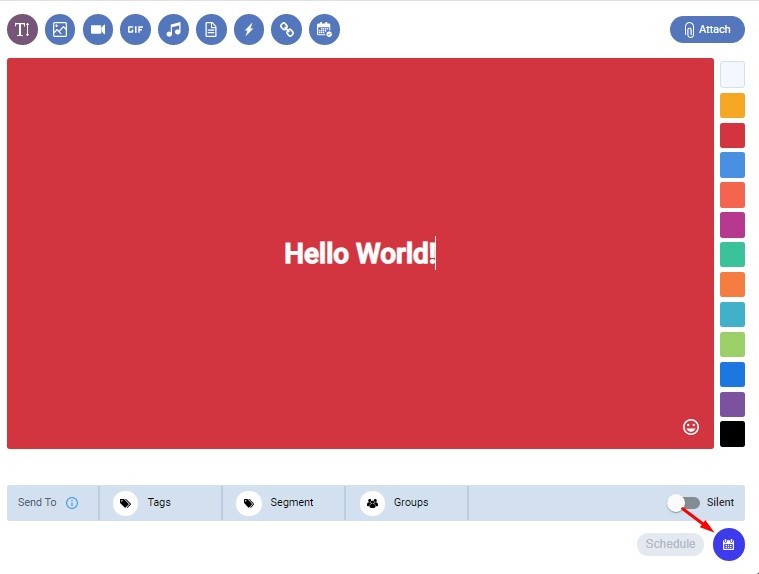
Task: Open the emoji picker smiley
Action: (x=691, y=427)
